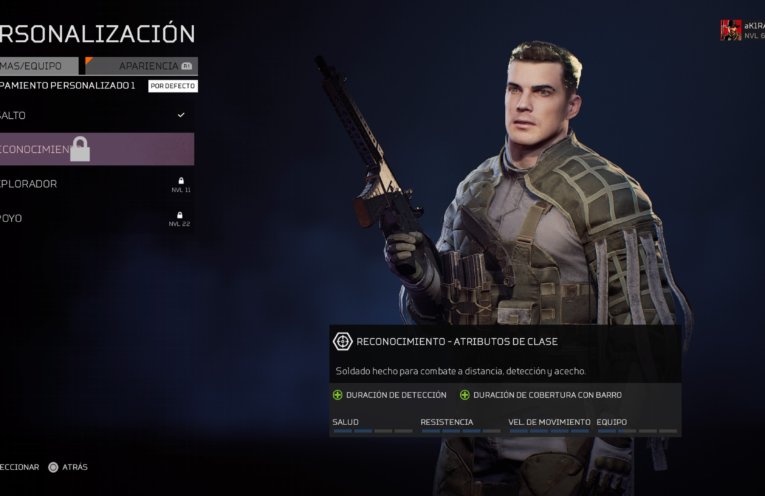The width and height of the screenshot is (765, 496).
Task: Click the Vel. de Movimiento stat bar
Action: (548, 431)
